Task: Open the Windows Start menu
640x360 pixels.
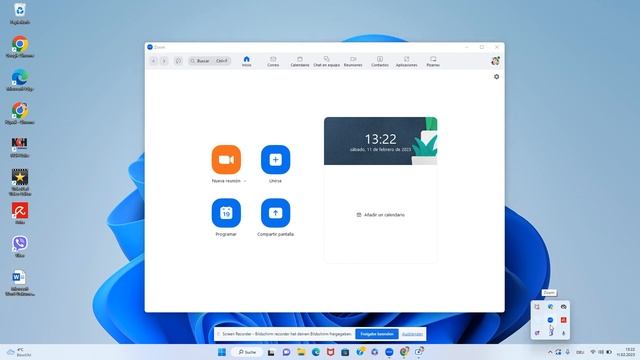Action: (x=222, y=352)
